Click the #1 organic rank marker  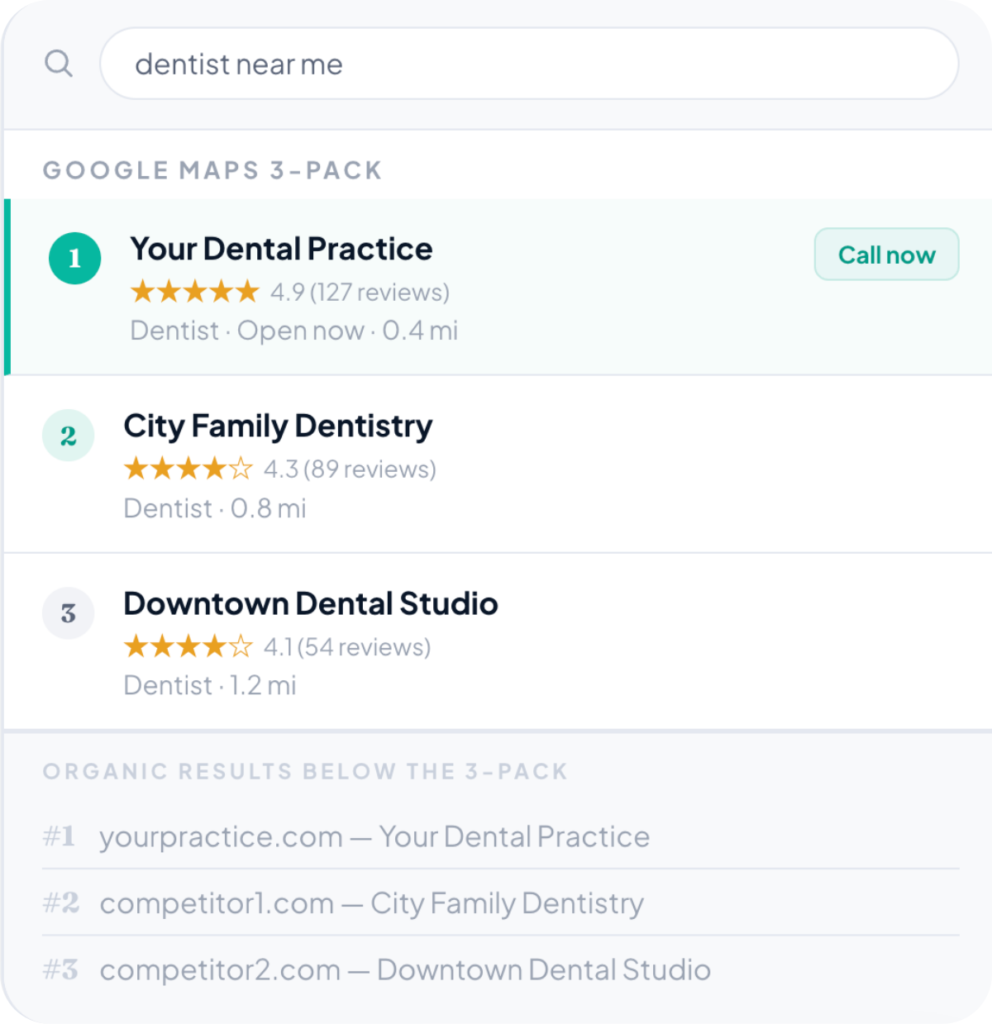59,836
